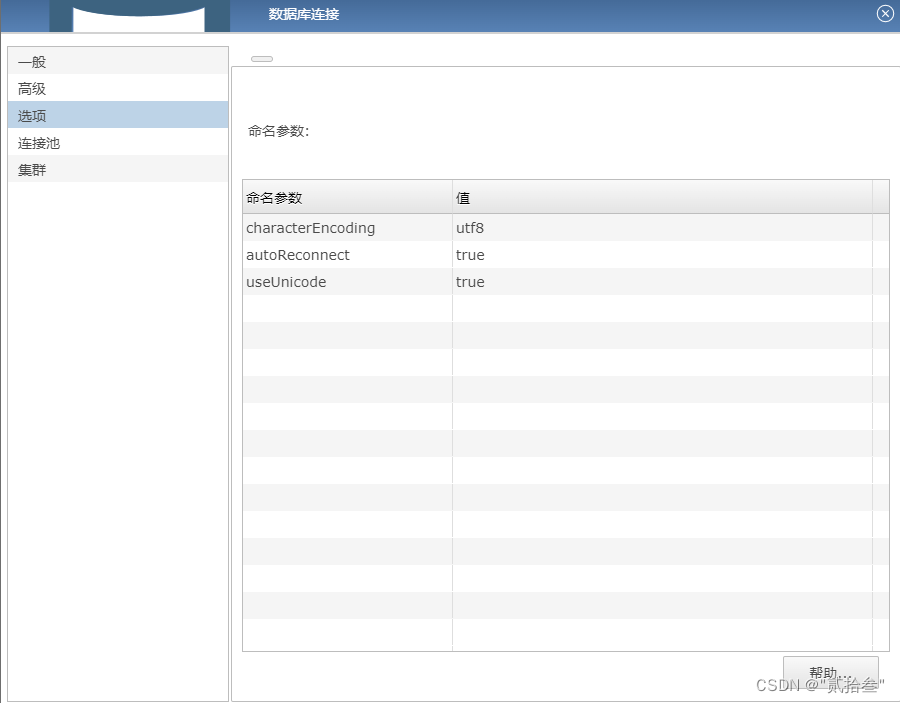Select the 选项 section in the sidebar
This screenshot has height=703, width=900.
pos(118,115)
